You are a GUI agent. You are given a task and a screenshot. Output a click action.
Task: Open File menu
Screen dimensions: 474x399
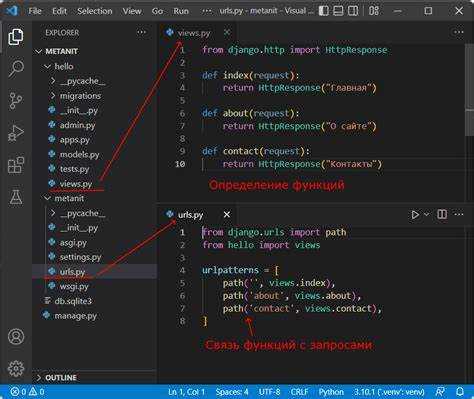click(35, 11)
